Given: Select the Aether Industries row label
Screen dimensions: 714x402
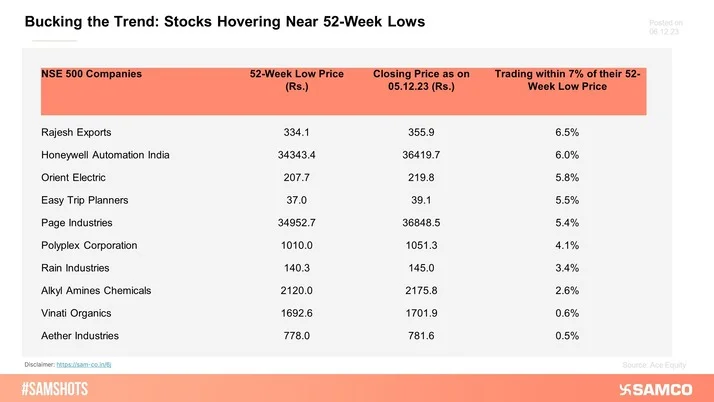Looking at the screenshot, I should click(79, 335).
